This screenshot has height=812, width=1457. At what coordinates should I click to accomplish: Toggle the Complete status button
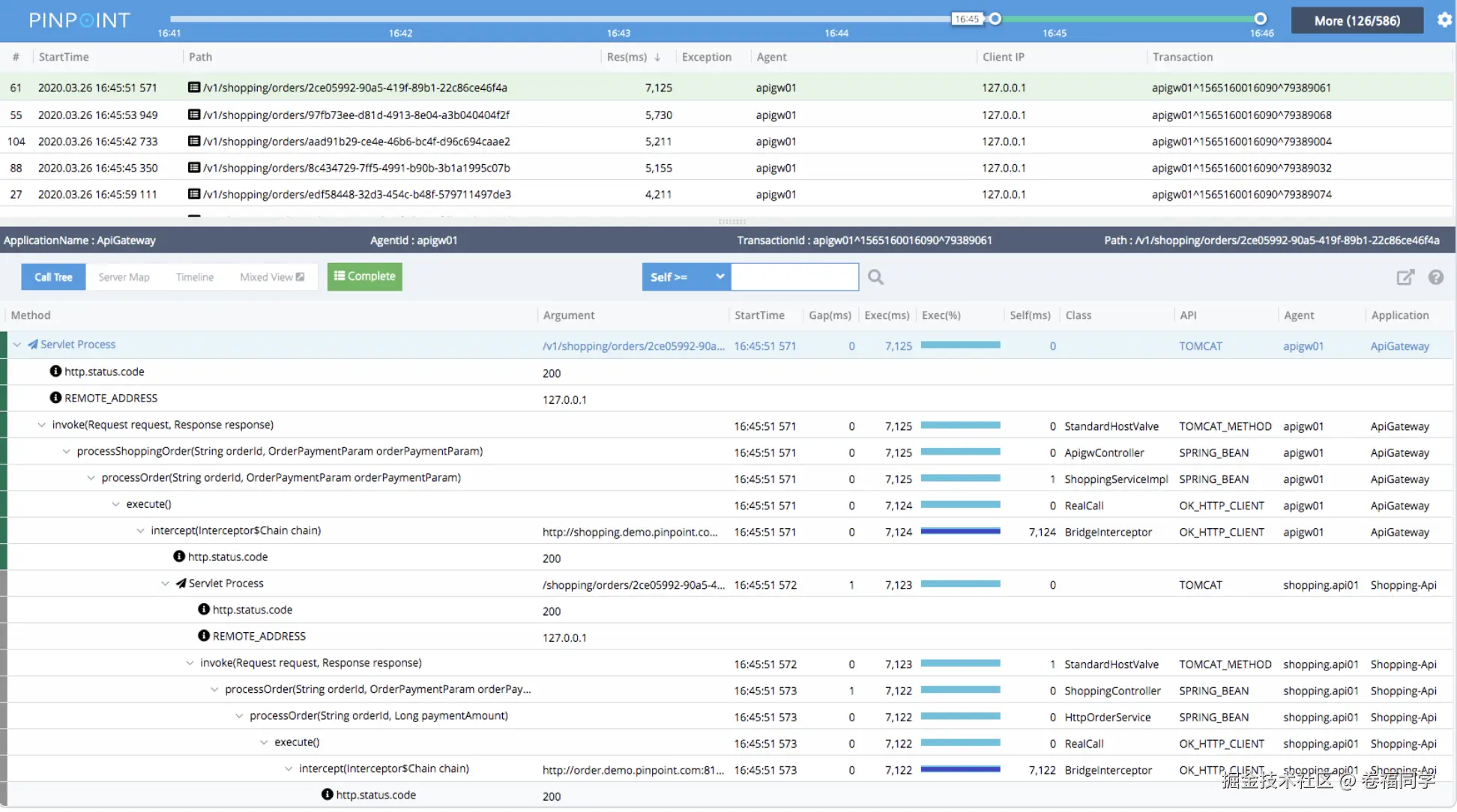(x=364, y=276)
